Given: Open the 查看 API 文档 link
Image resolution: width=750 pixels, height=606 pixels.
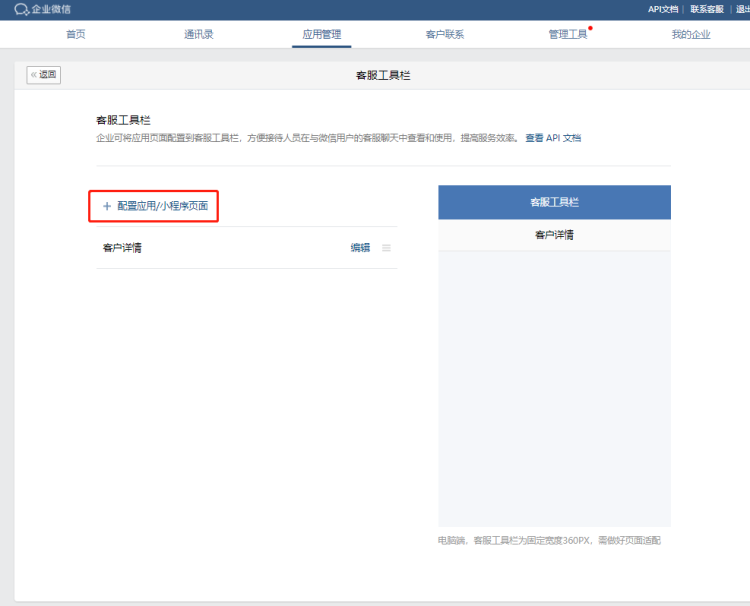Looking at the screenshot, I should point(553,138).
